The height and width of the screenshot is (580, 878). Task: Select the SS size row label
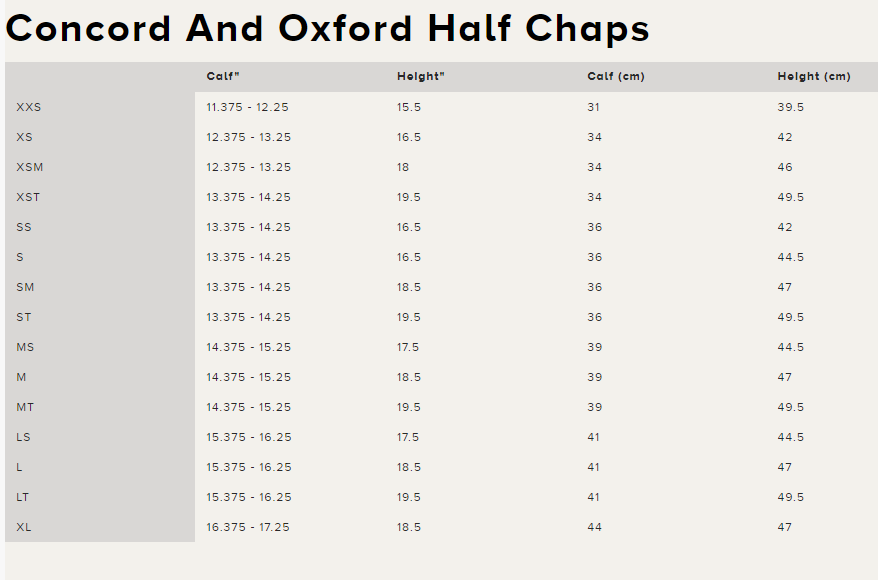[24, 227]
